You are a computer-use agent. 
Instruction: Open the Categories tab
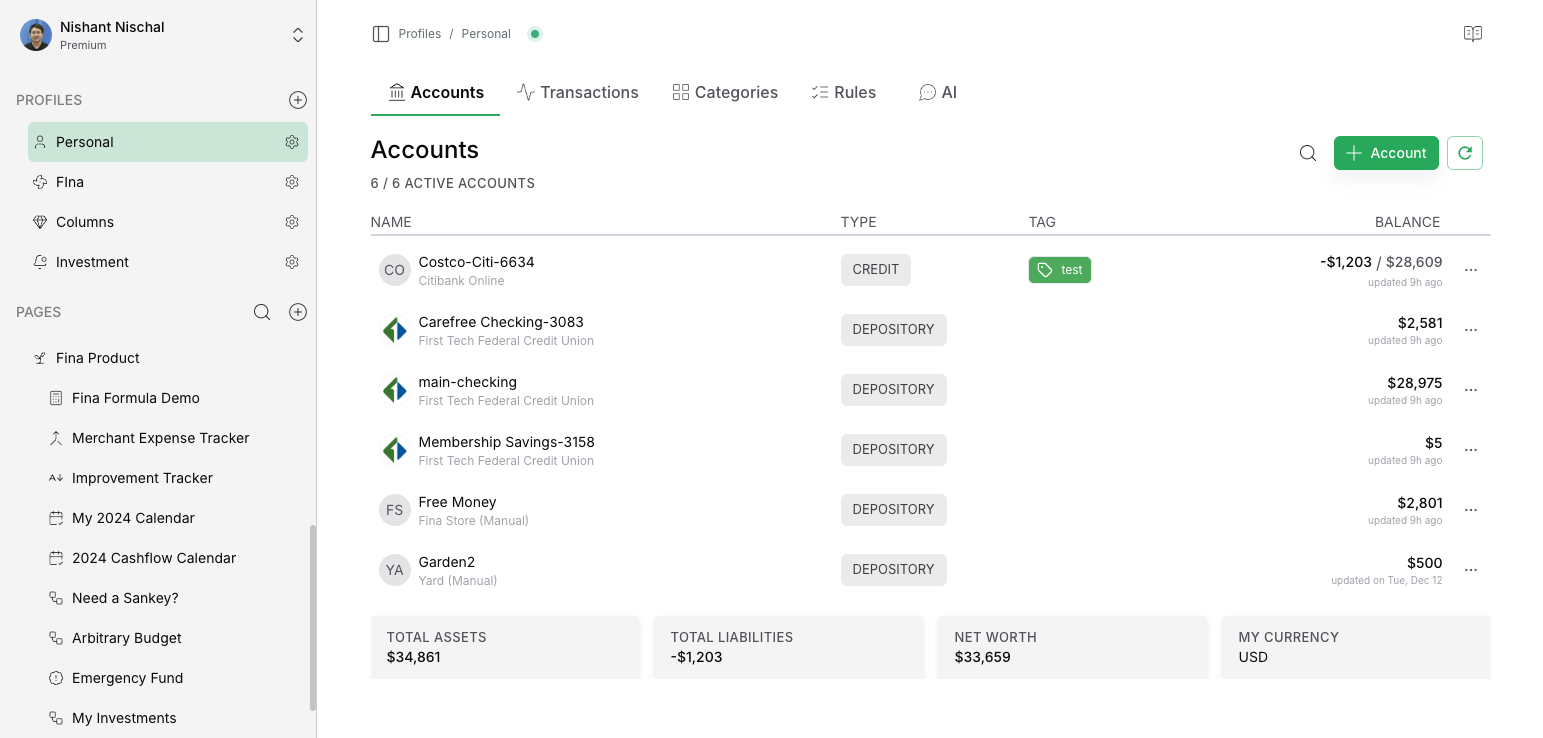point(725,92)
